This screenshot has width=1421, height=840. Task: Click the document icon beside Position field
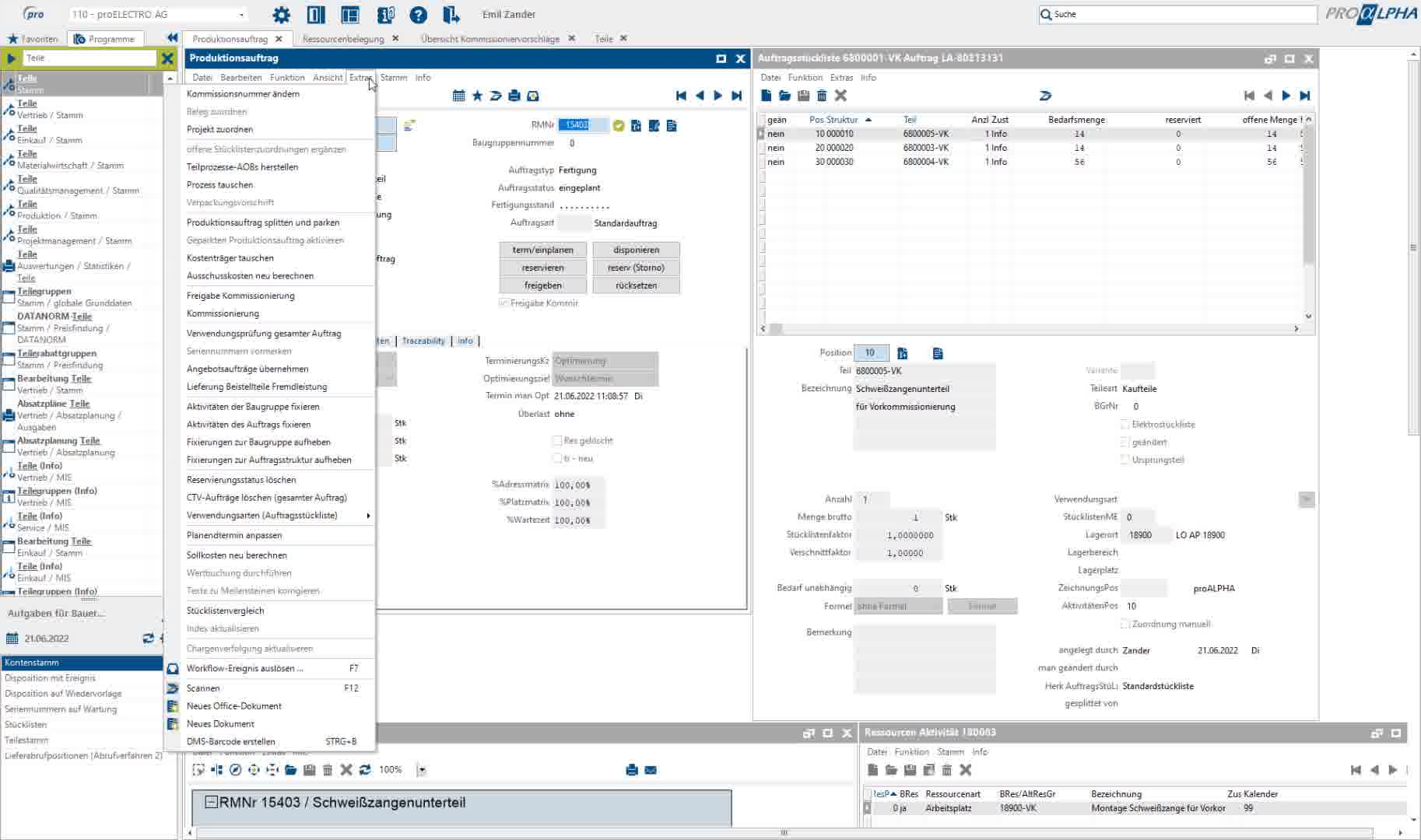click(938, 353)
